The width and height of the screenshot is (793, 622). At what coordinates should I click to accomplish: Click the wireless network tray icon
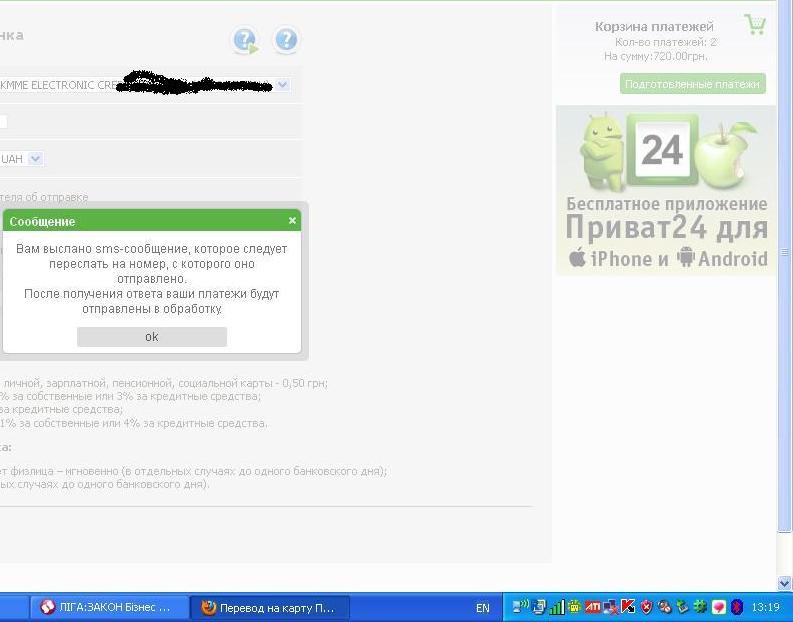[x=521, y=607]
